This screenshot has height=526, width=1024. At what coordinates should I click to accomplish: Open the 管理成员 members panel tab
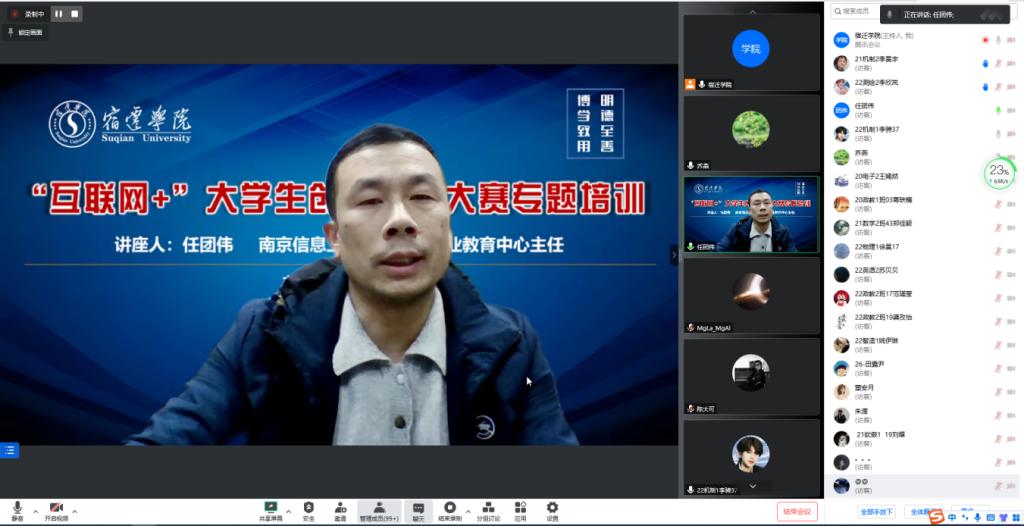pyautogui.click(x=379, y=508)
